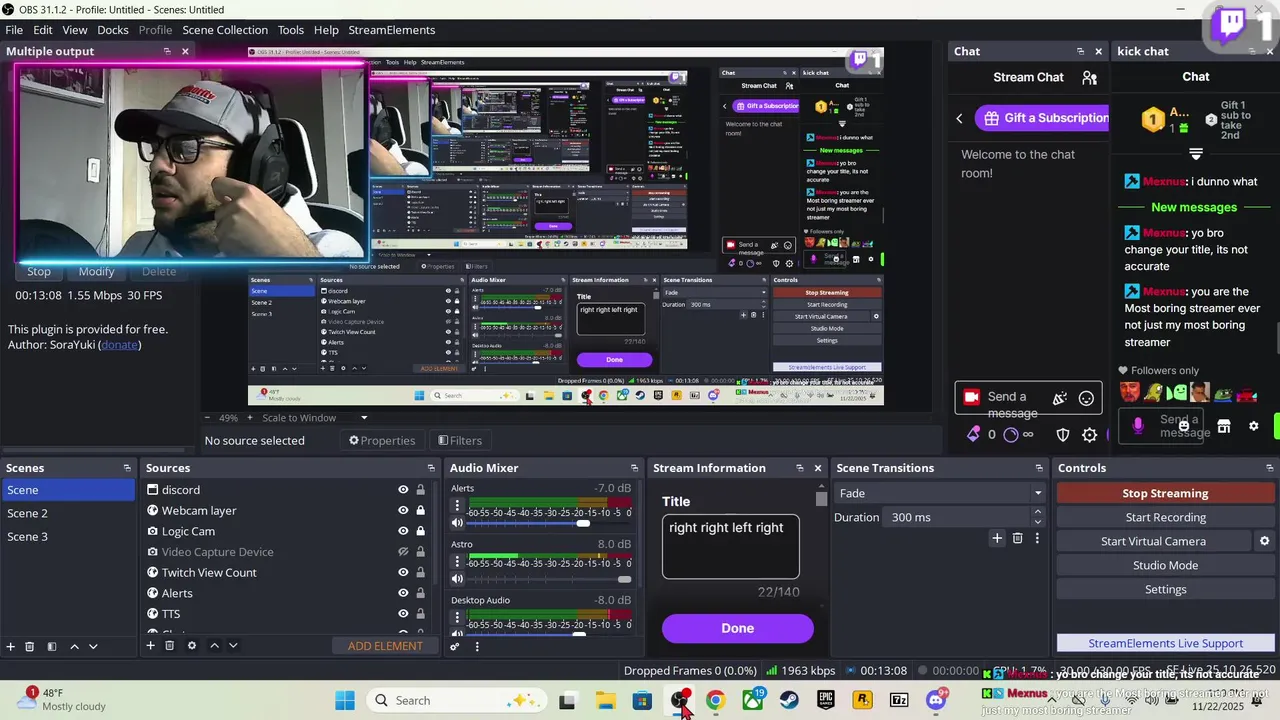The width and height of the screenshot is (1280, 720).
Task: Open the View menu
Action: click(x=75, y=30)
